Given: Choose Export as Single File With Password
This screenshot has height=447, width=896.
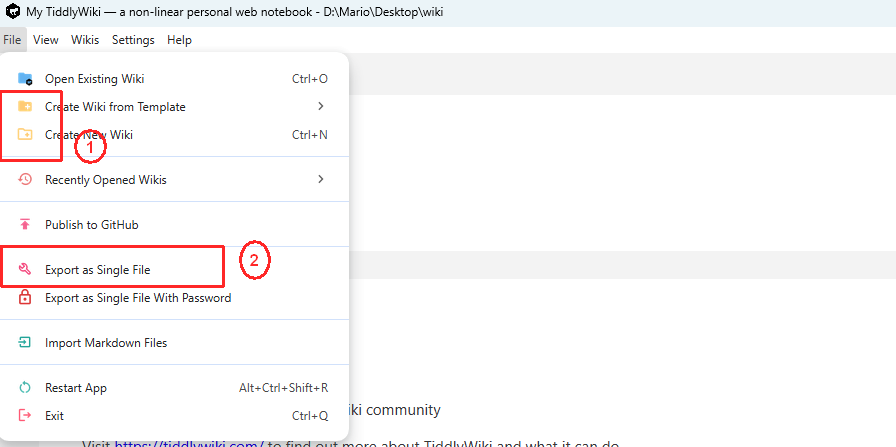Looking at the screenshot, I should [x=174, y=298].
